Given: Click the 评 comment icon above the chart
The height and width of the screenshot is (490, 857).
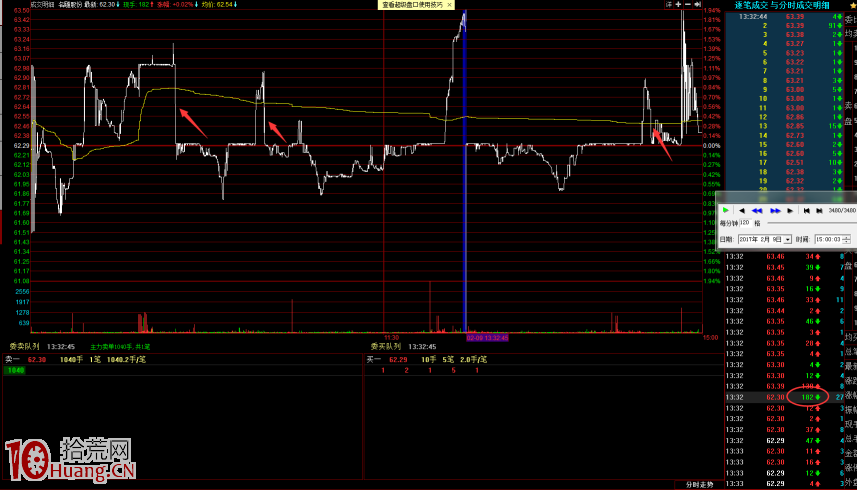Looking at the screenshot, I should click(668, 4).
